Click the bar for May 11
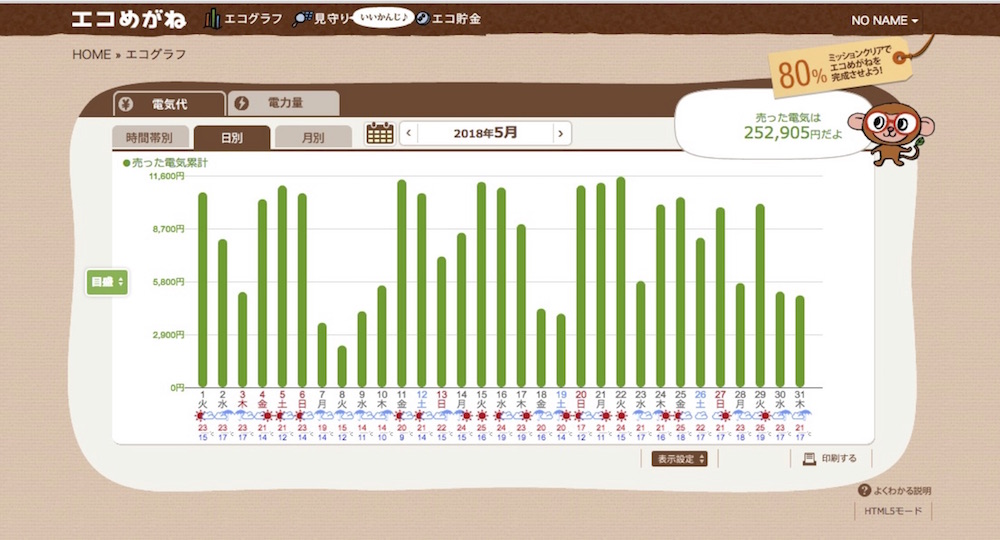 (x=402, y=283)
